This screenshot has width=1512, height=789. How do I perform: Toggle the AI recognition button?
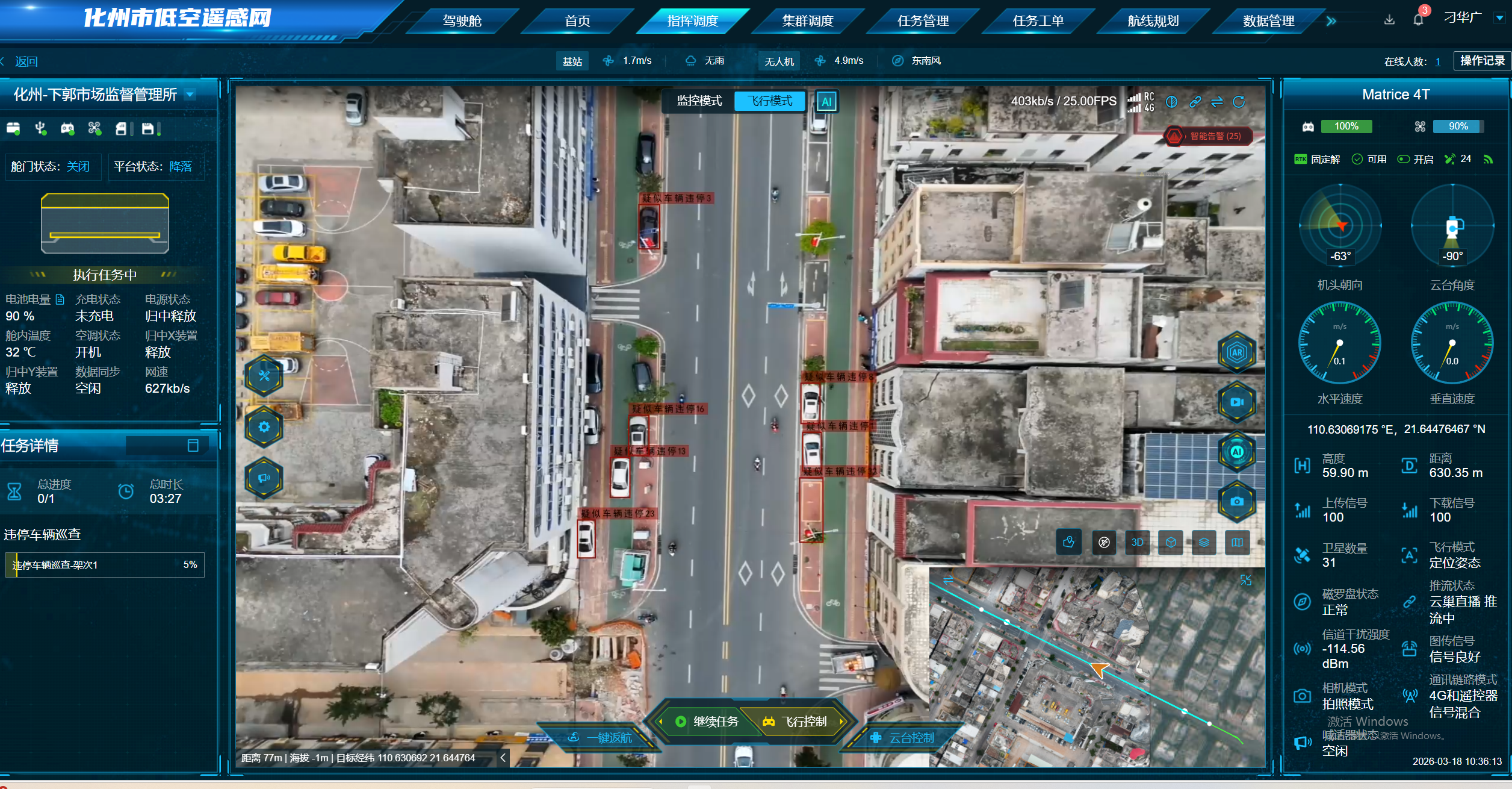(x=826, y=102)
